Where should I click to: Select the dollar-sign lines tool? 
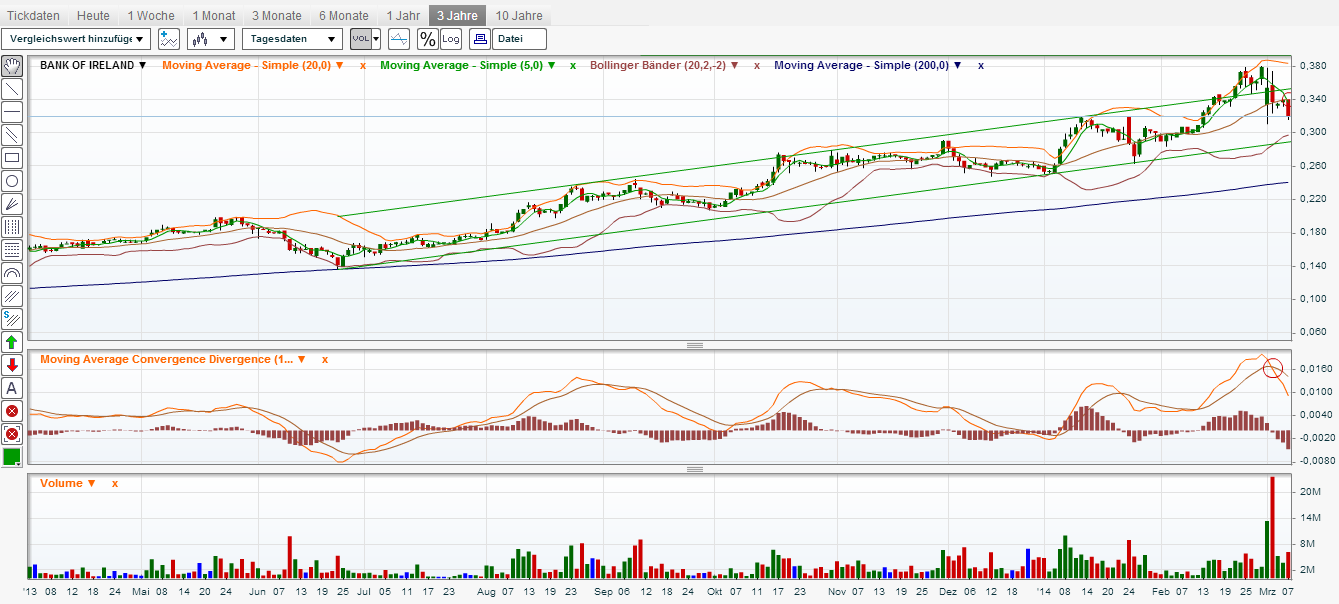(x=12, y=319)
